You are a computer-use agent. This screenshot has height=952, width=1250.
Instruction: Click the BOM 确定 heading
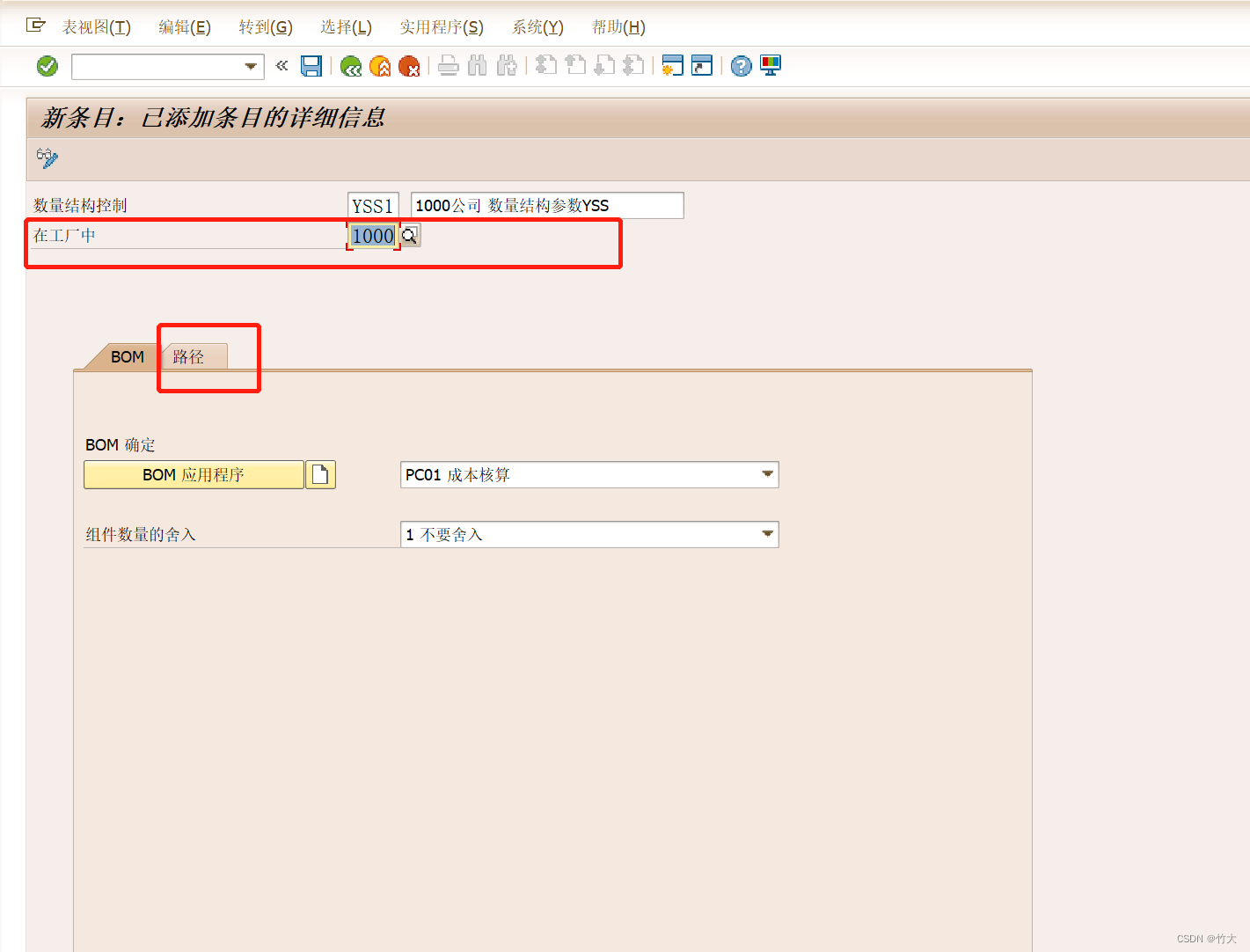point(121,445)
